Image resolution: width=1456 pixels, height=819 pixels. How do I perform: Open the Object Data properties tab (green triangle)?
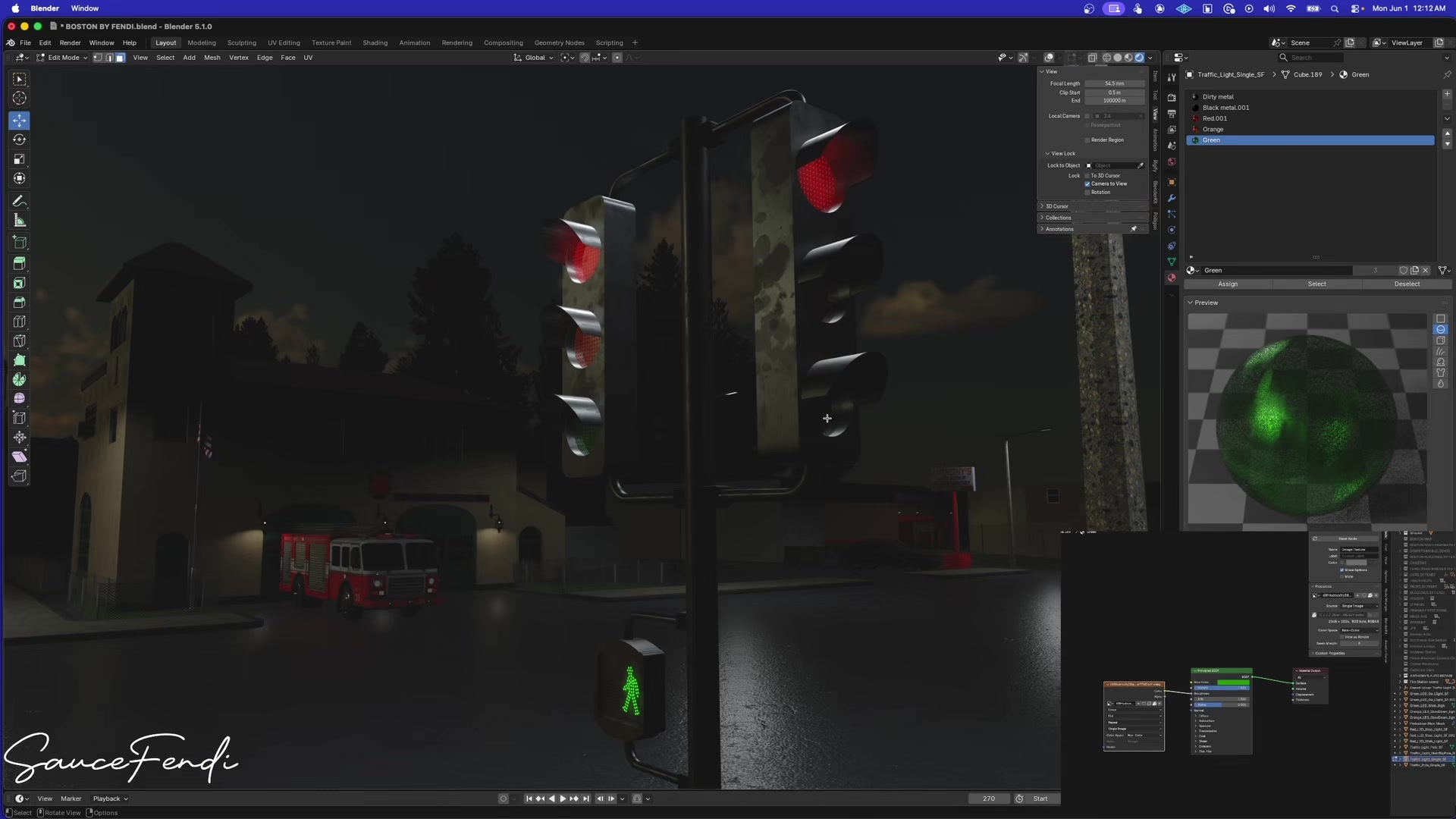pyautogui.click(x=1172, y=262)
